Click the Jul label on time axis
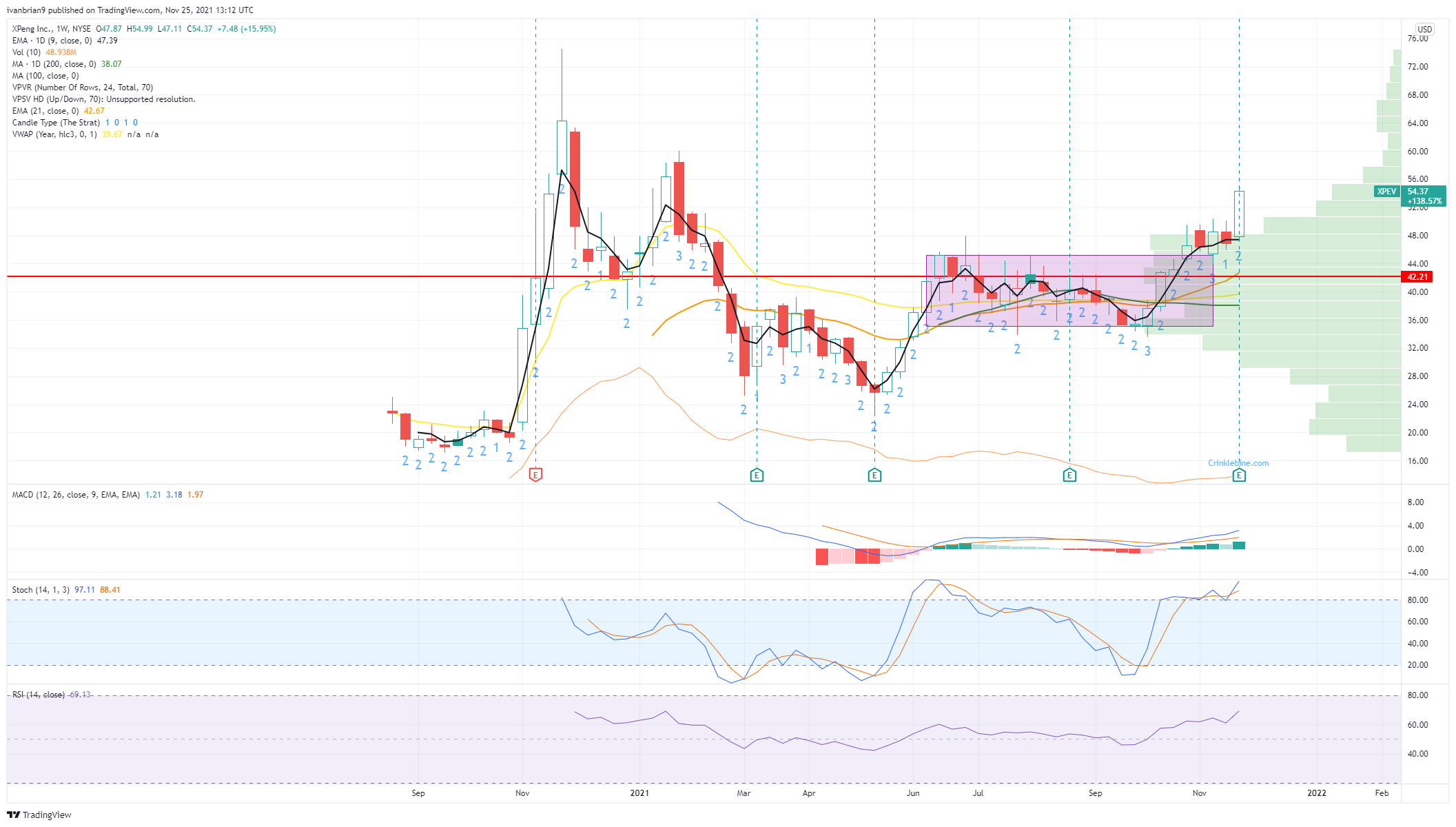 click(978, 793)
